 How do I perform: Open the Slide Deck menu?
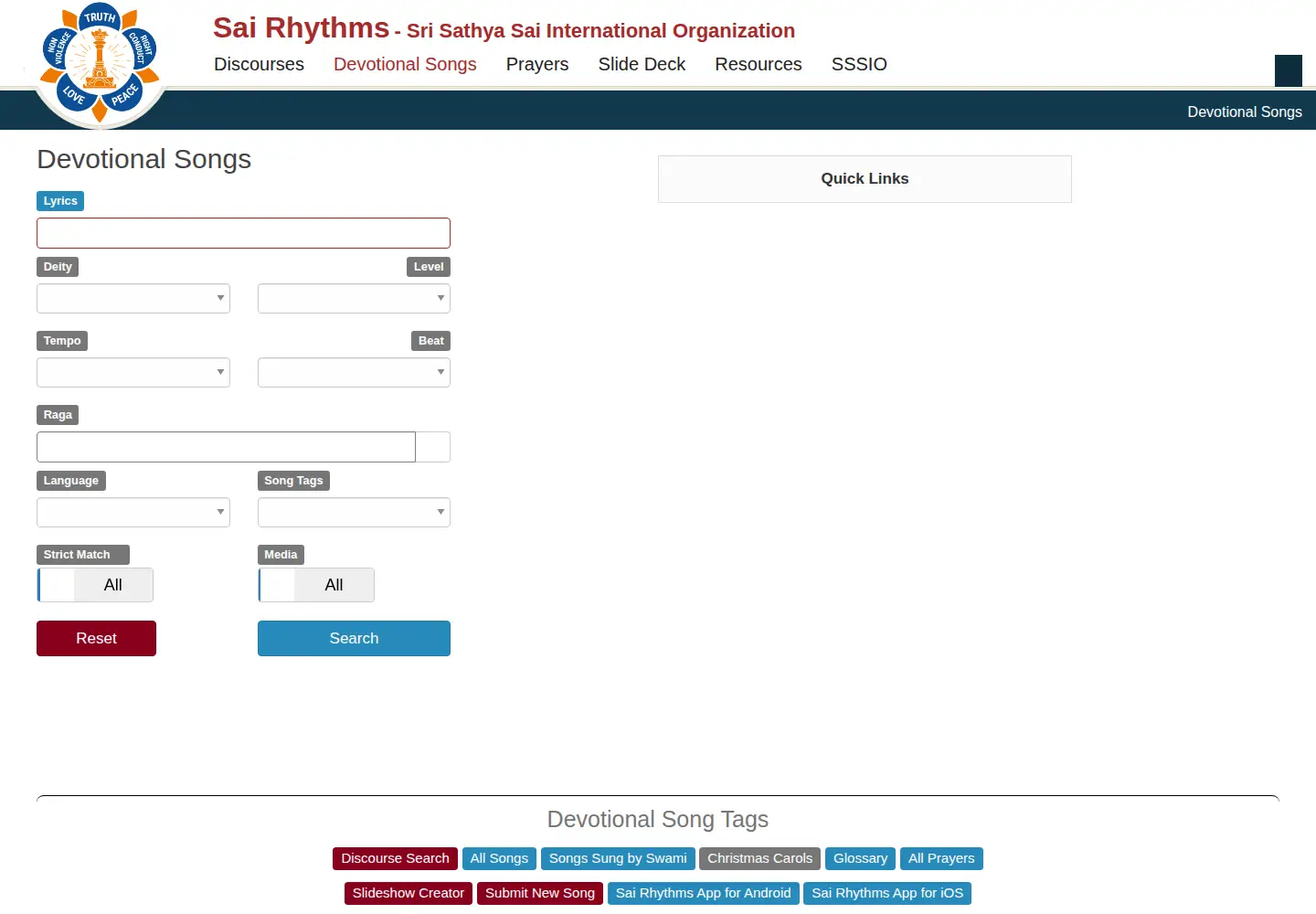642,64
